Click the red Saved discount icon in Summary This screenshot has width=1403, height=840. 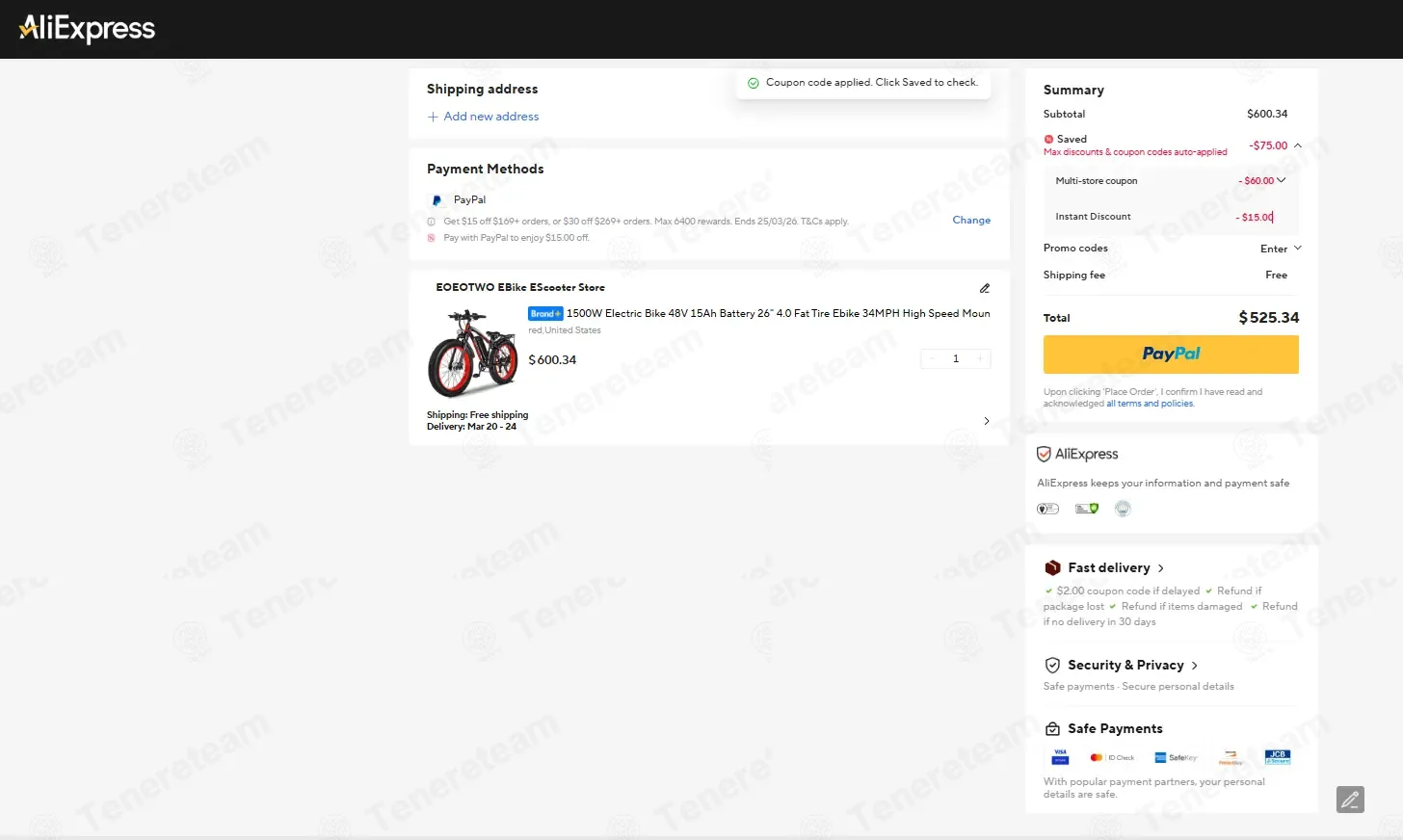(x=1048, y=140)
